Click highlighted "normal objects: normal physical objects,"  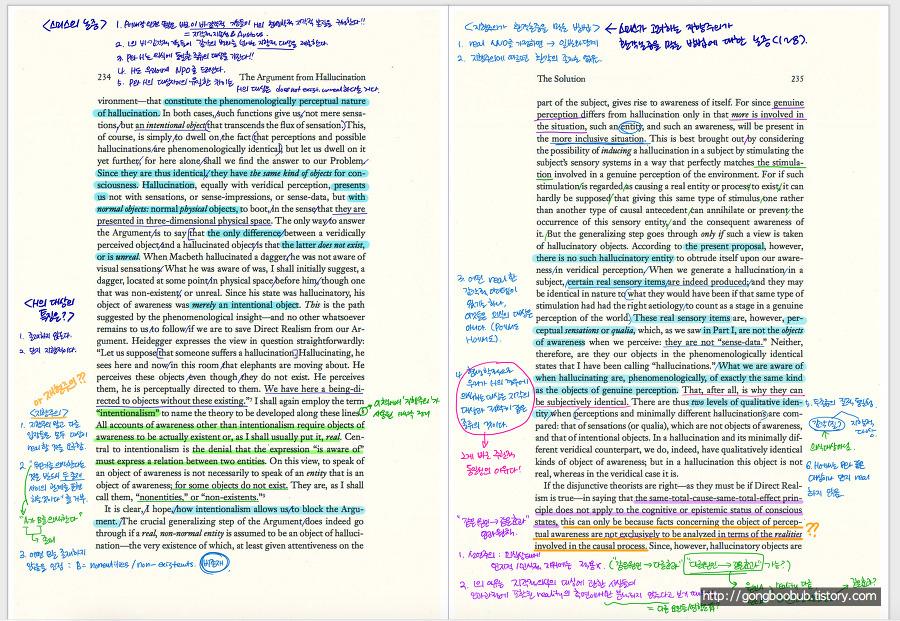(x=167, y=209)
